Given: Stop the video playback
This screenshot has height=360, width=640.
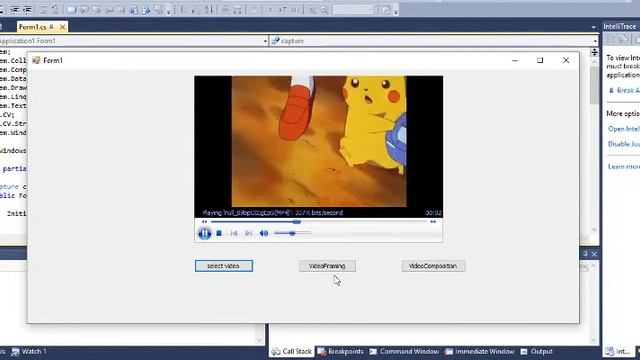Looking at the screenshot, I should click(219, 233).
